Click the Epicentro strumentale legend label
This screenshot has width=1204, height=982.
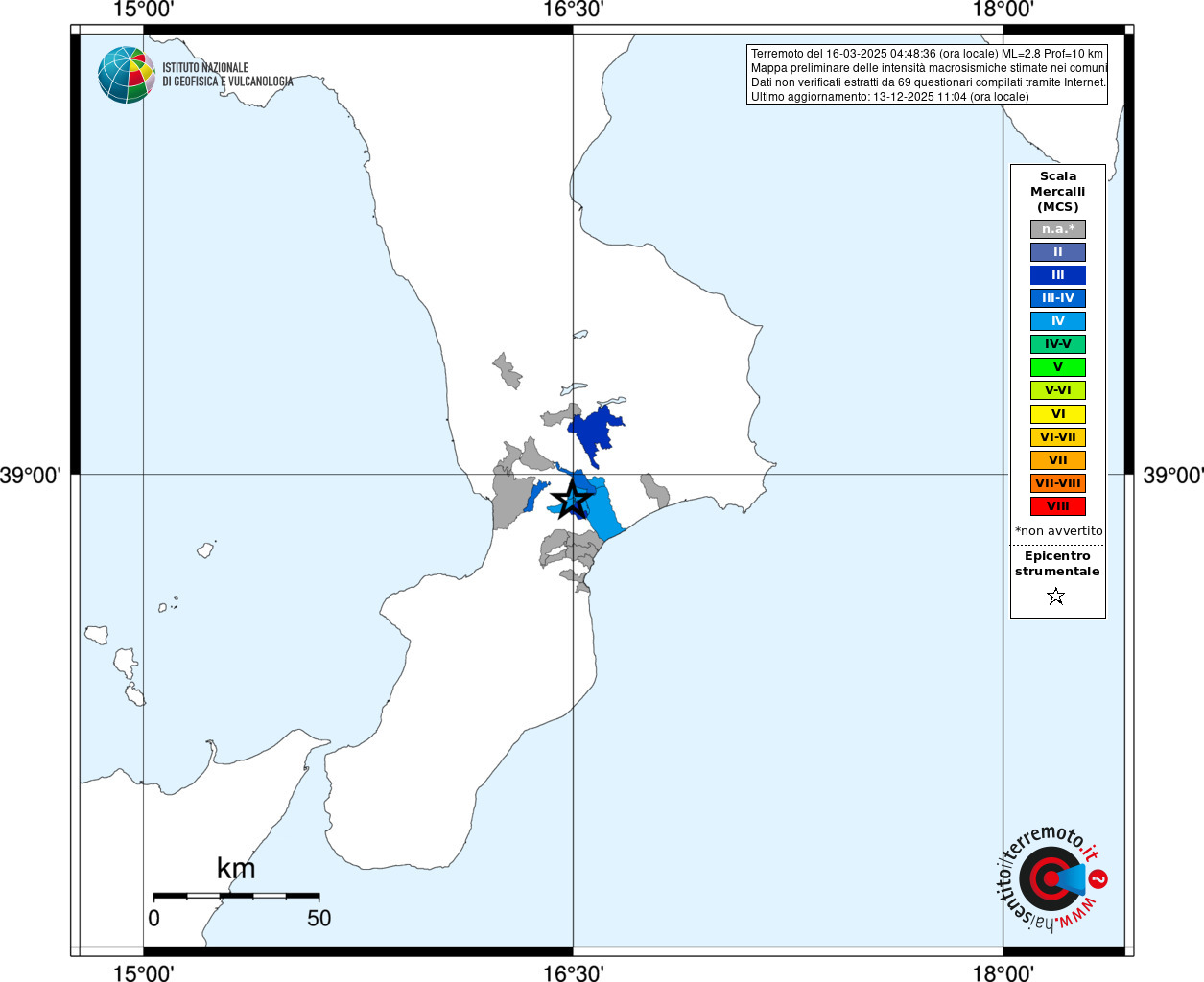1057,564
